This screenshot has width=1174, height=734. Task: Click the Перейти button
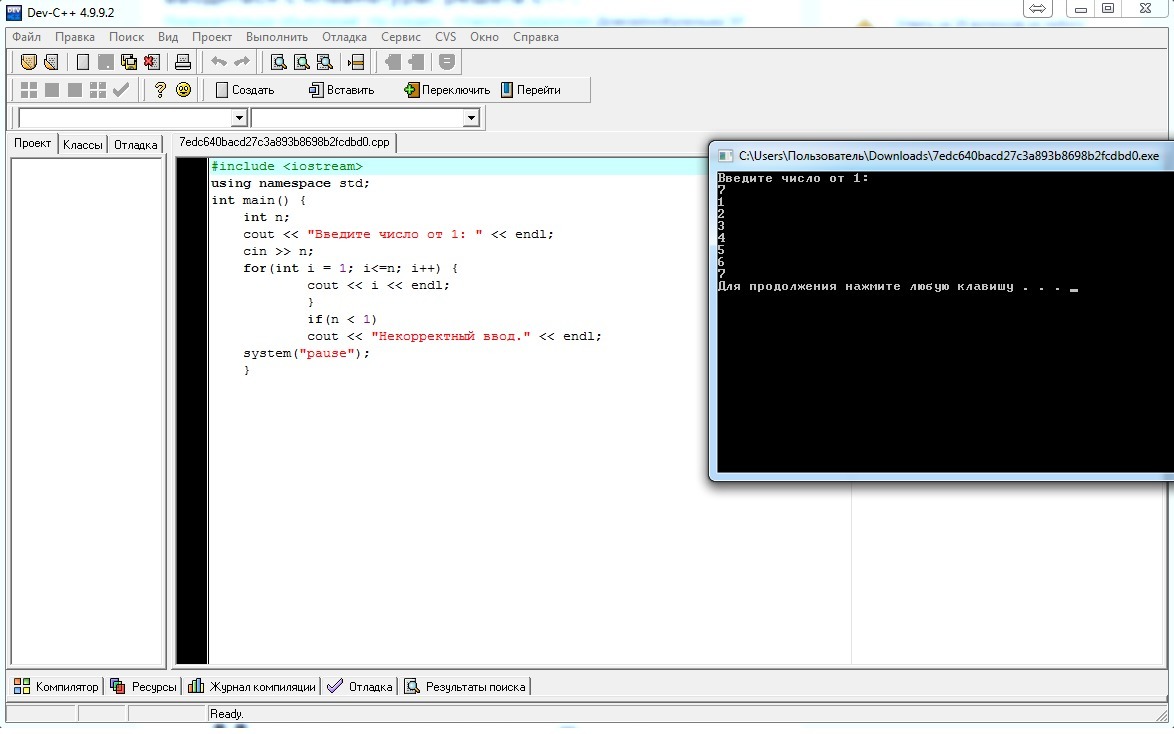click(x=530, y=90)
